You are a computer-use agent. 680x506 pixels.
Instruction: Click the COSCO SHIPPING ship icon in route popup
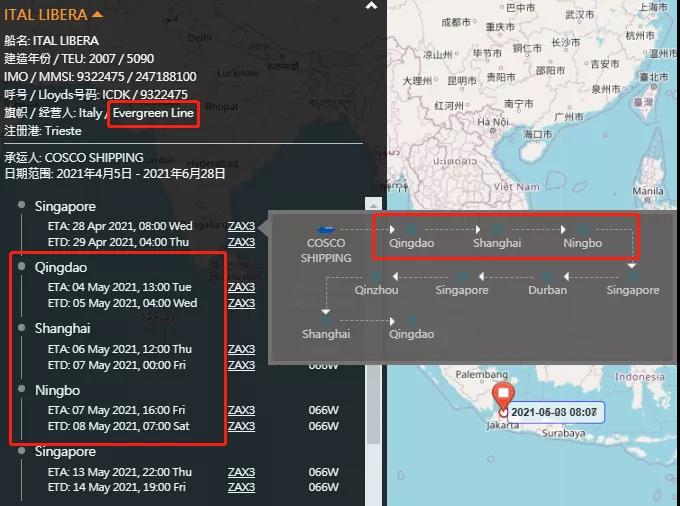coord(325,230)
